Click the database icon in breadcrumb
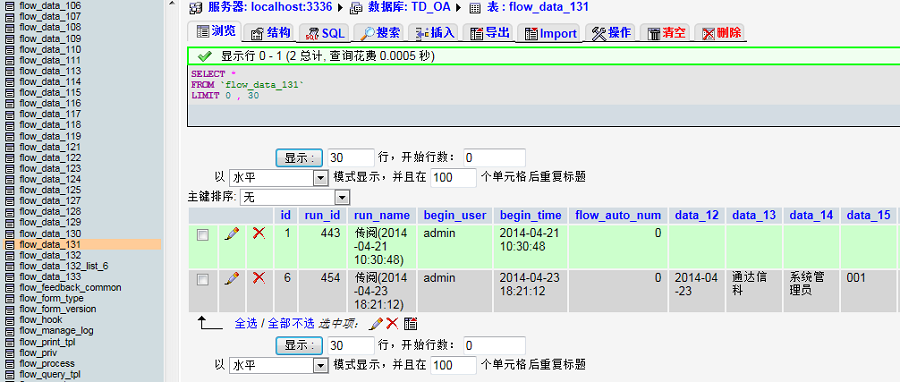The width and height of the screenshot is (900, 382). coord(356,8)
